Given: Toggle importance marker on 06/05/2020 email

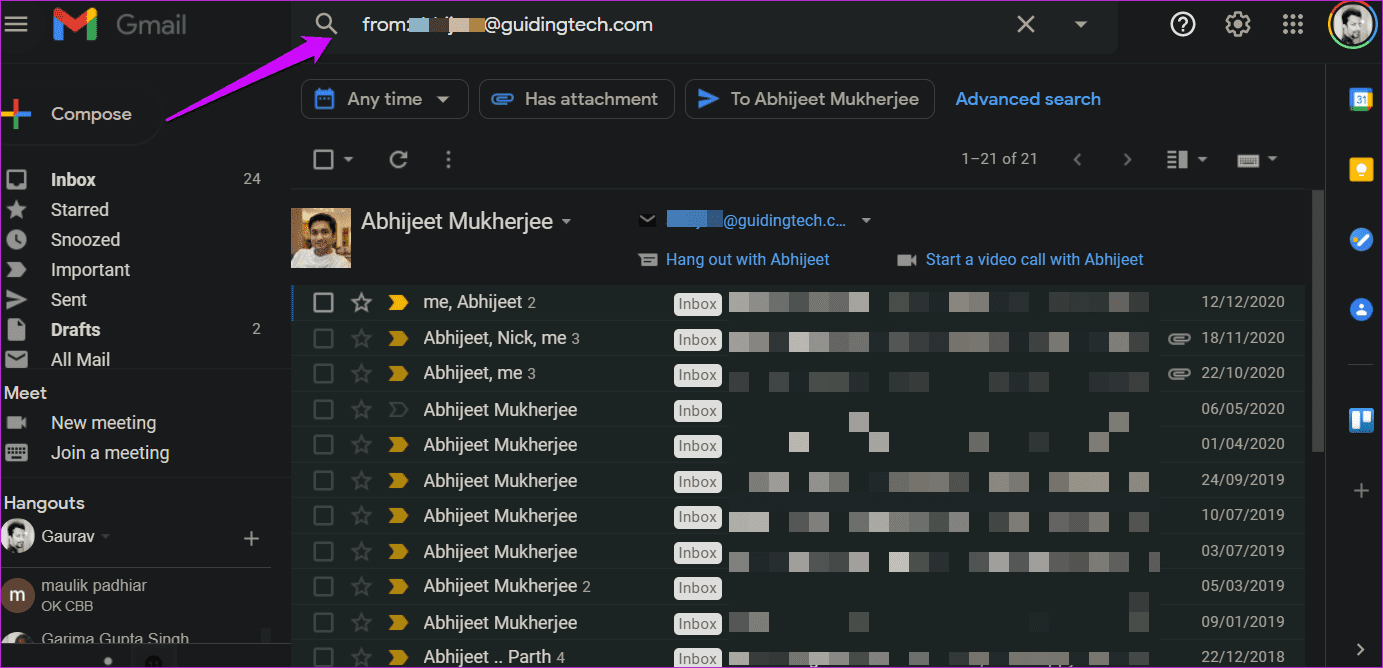Looking at the screenshot, I should tap(398, 409).
